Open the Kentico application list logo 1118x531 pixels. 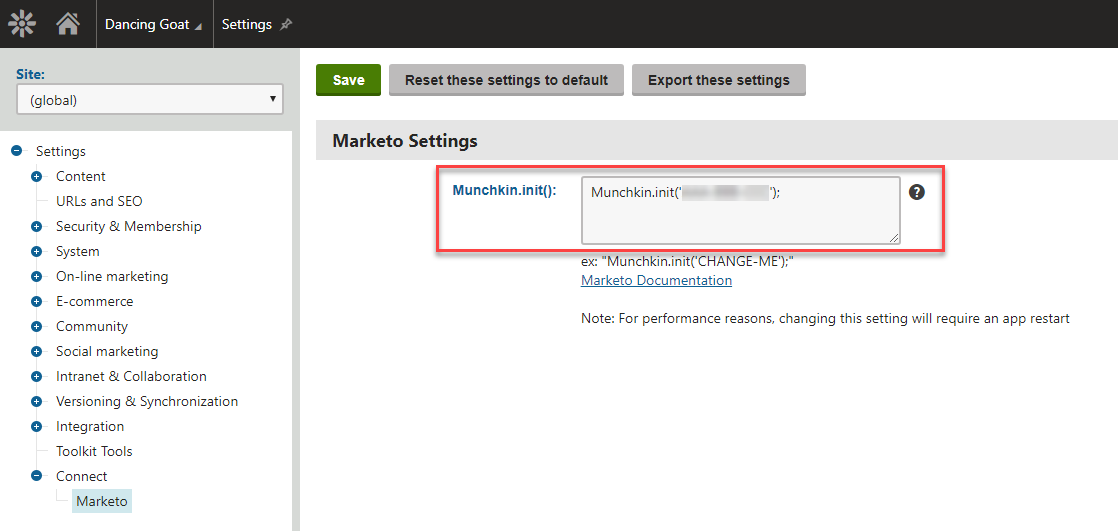pyautogui.click(x=21, y=24)
